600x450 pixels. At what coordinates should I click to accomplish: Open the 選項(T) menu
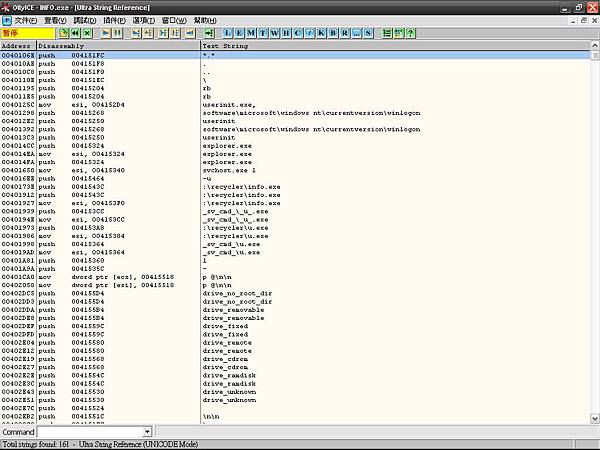(144, 20)
